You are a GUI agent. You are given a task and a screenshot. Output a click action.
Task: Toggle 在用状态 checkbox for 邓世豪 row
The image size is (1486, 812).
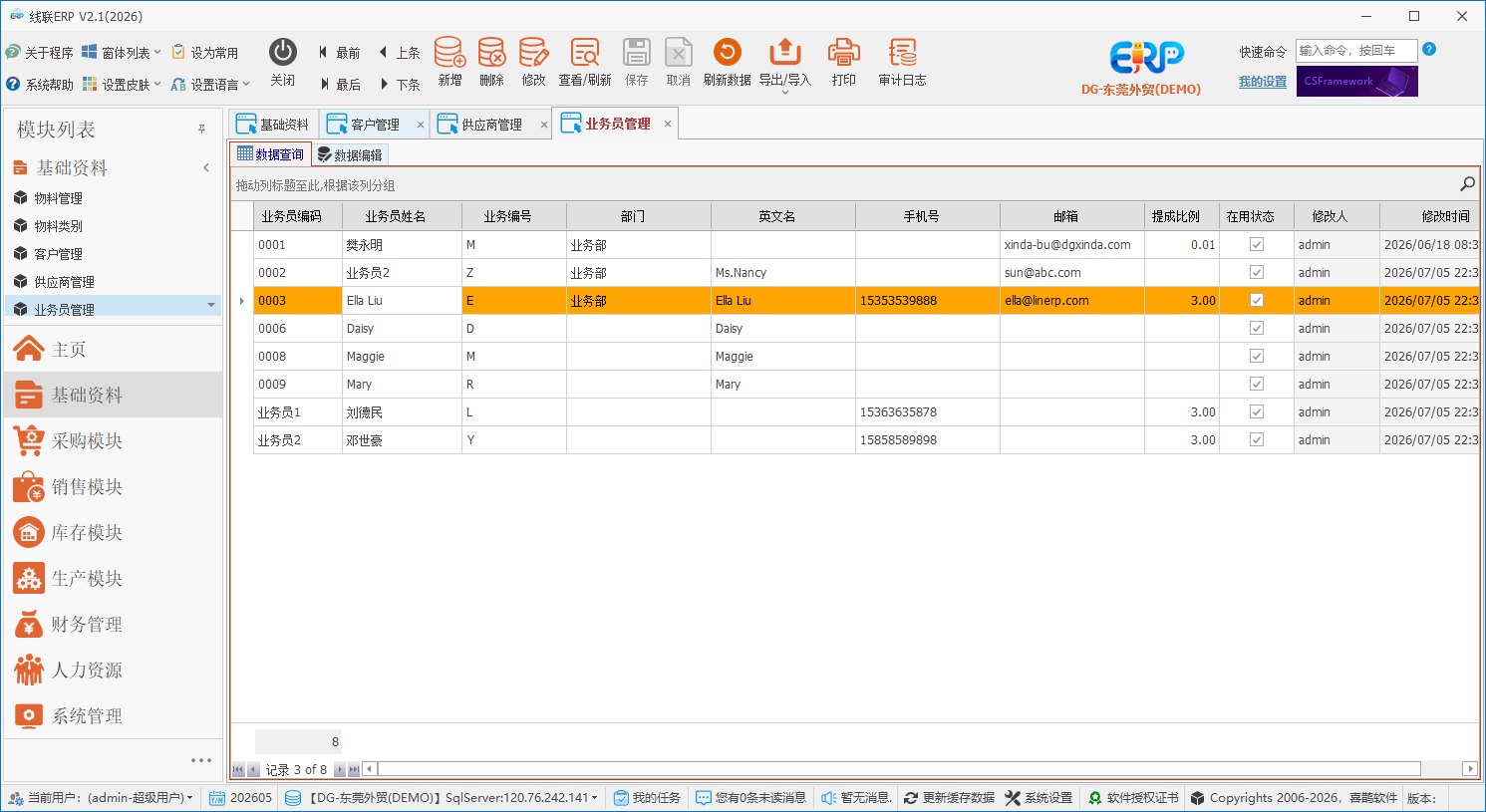[x=1256, y=439]
